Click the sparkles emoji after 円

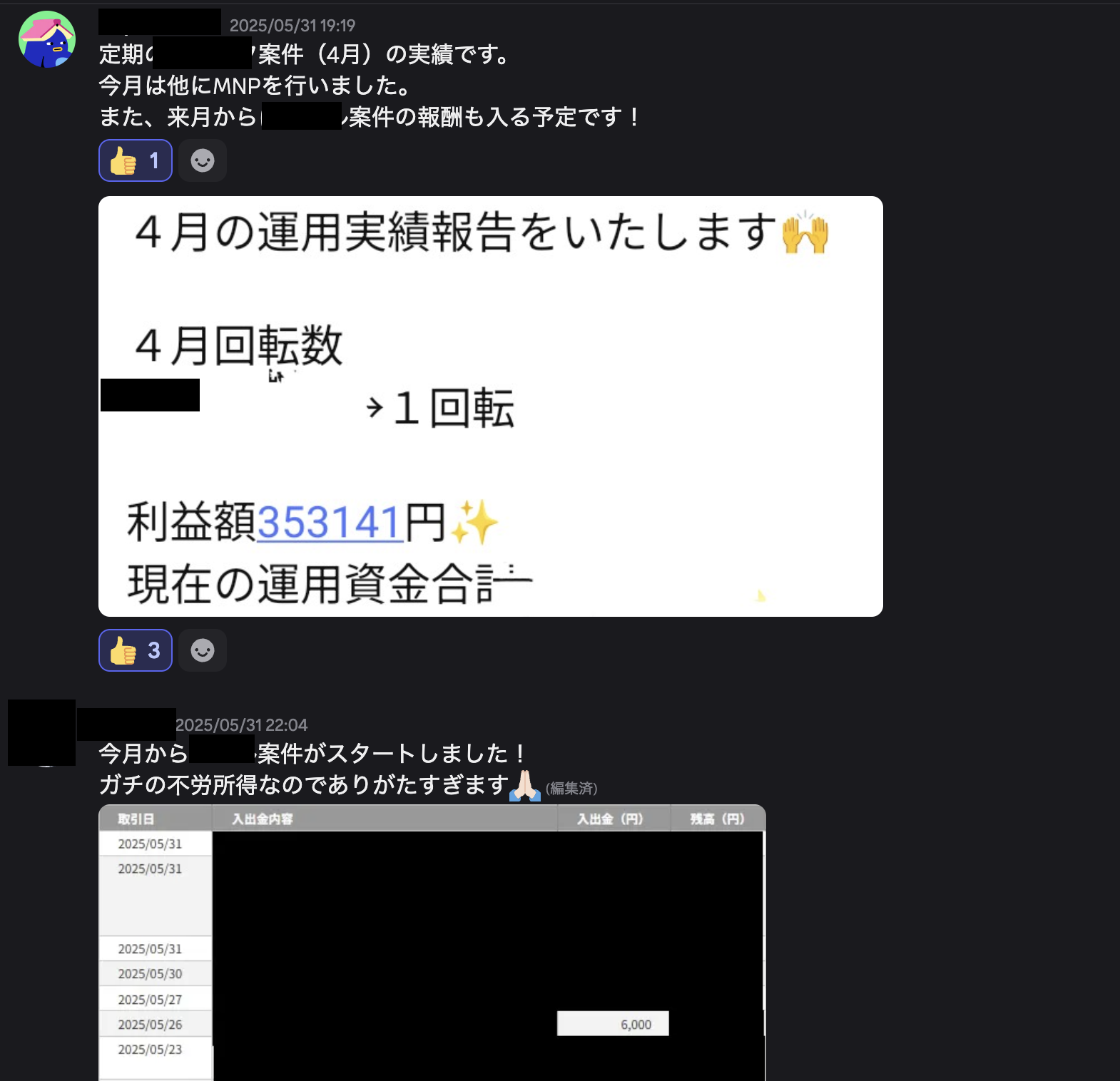(474, 522)
